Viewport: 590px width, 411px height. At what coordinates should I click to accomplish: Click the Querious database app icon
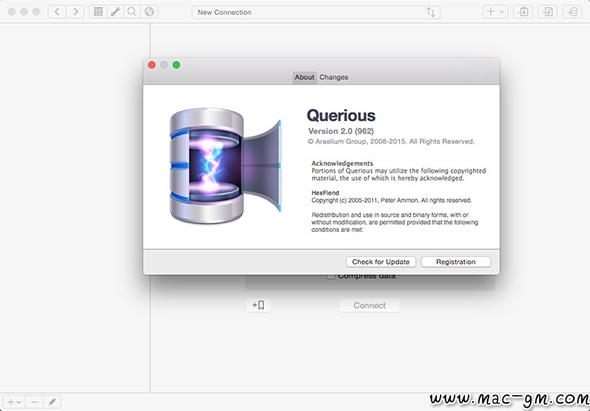(226, 166)
